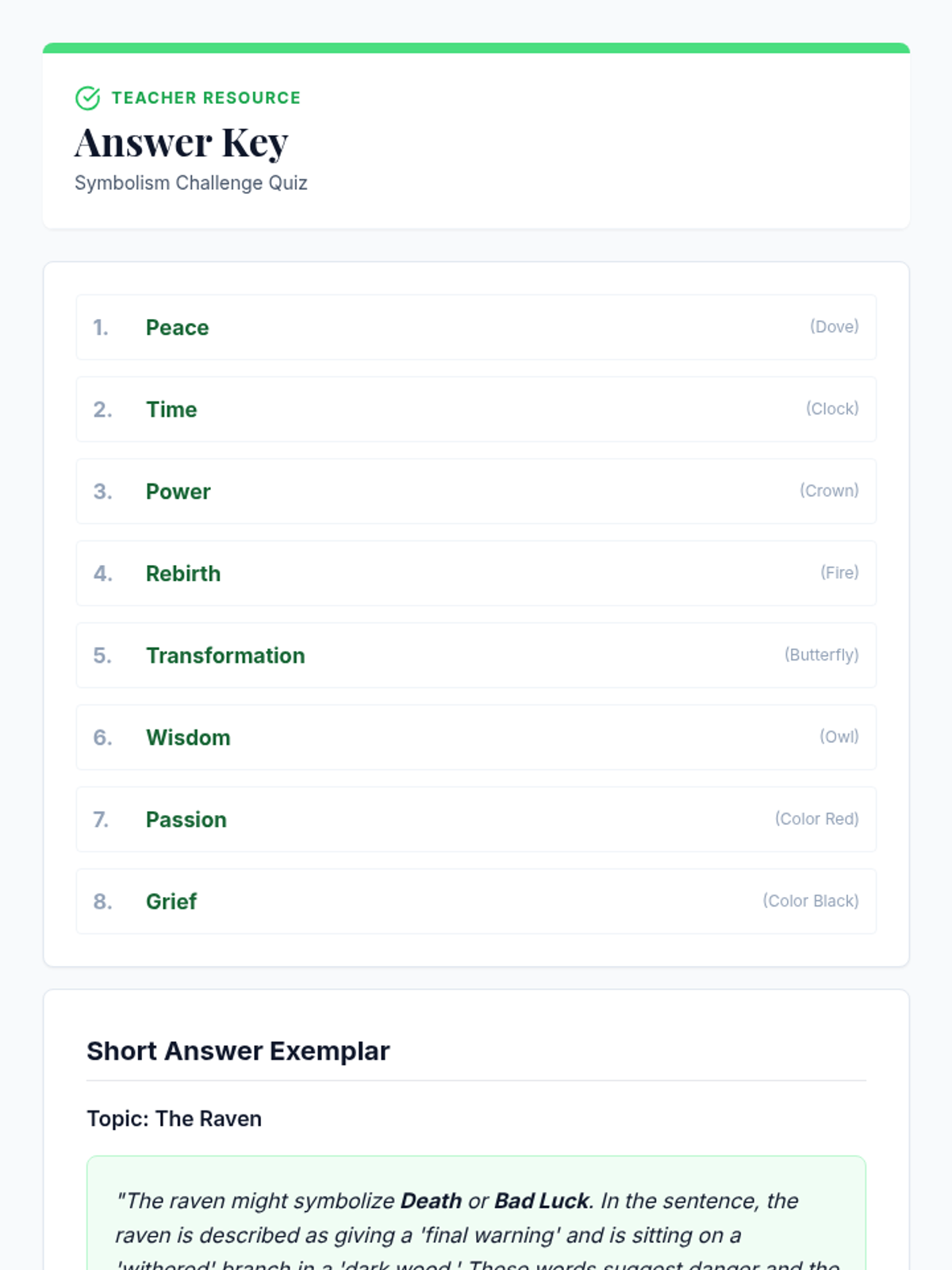Screen dimensions: 952x1270
Task: Click the (Dove) hint text
Action: click(834, 326)
